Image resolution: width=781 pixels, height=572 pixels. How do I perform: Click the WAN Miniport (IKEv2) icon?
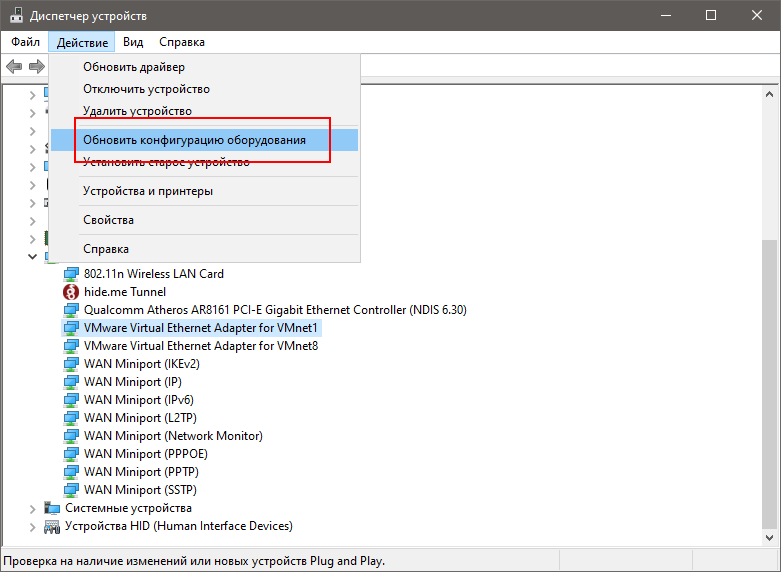(71, 364)
